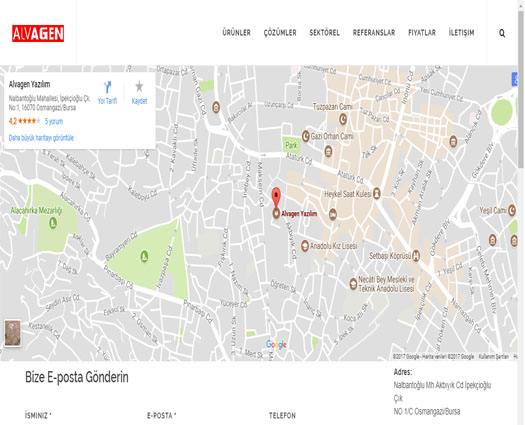This screenshot has width=525, height=425.
Task: Click the Adres: label
Action: (403, 372)
